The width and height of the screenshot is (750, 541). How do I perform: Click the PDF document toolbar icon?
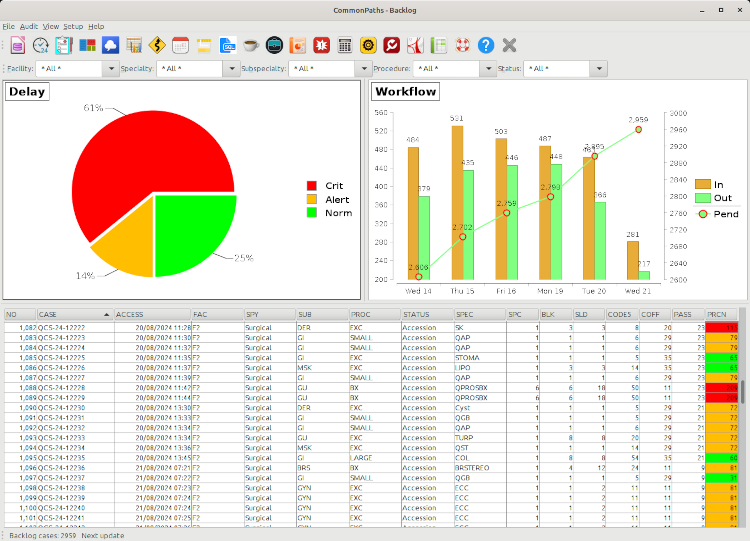(415, 45)
